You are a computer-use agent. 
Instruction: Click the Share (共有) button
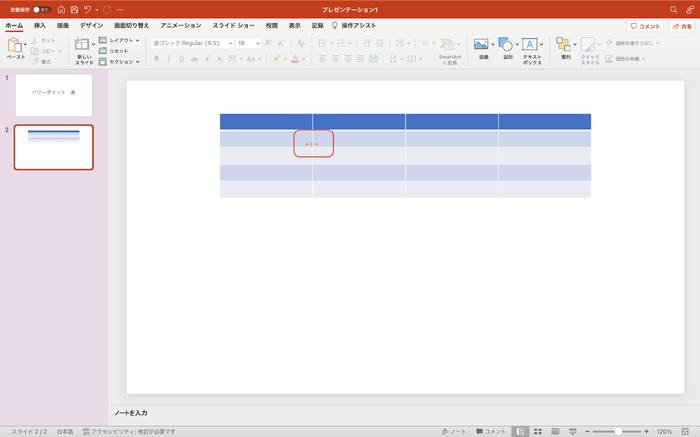[682, 26]
